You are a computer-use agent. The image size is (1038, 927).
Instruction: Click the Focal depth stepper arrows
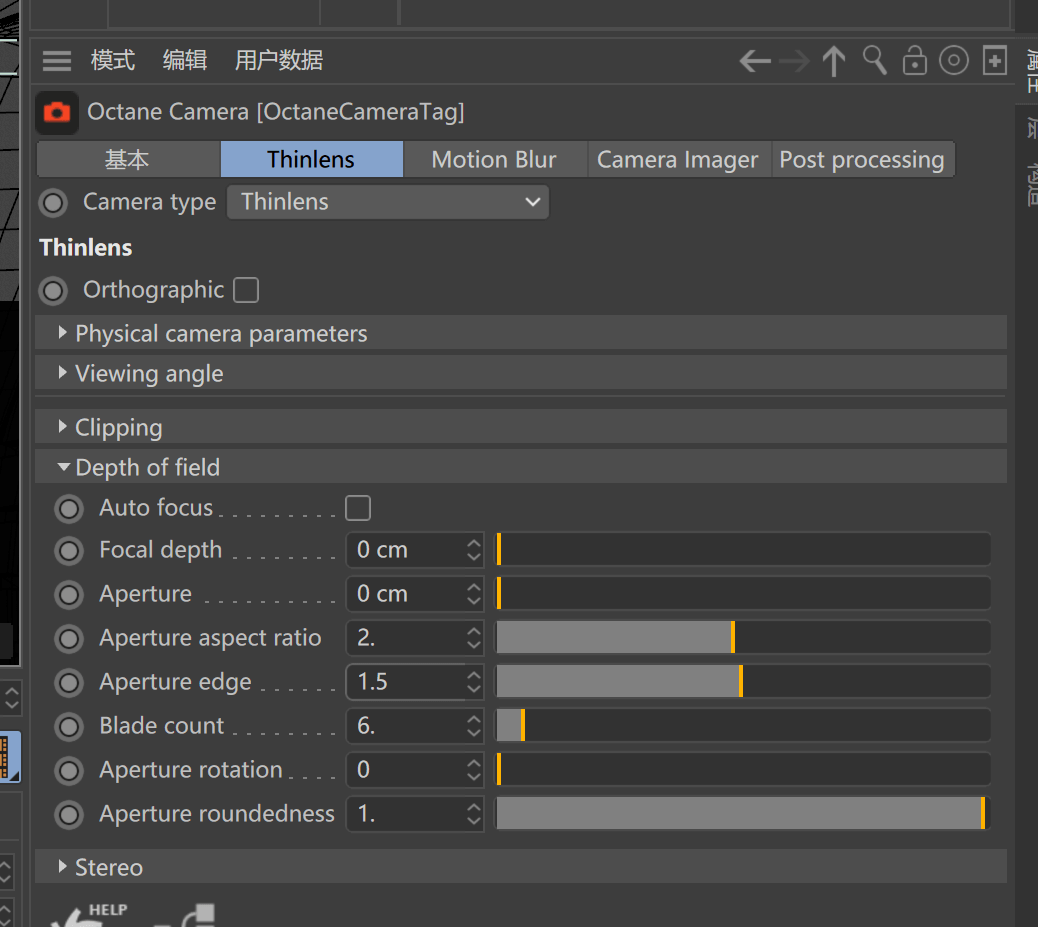pyautogui.click(x=474, y=550)
